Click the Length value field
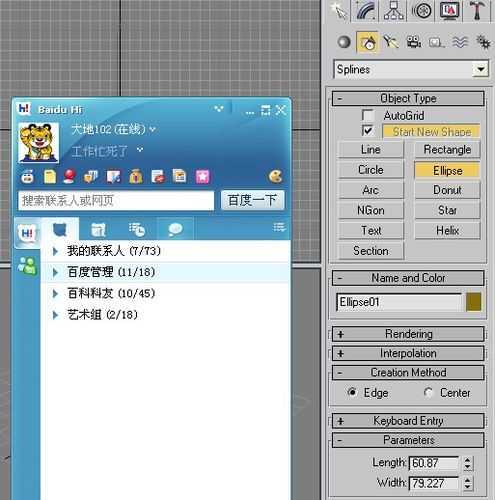Screen dimensions: 495x500 click(x=434, y=463)
